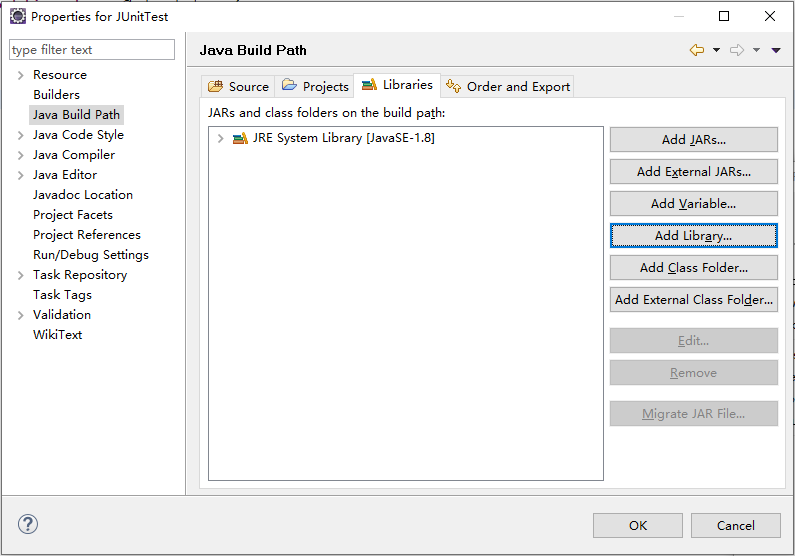The width and height of the screenshot is (795, 556).
Task: Open the WikiText page
Action: coord(57,335)
